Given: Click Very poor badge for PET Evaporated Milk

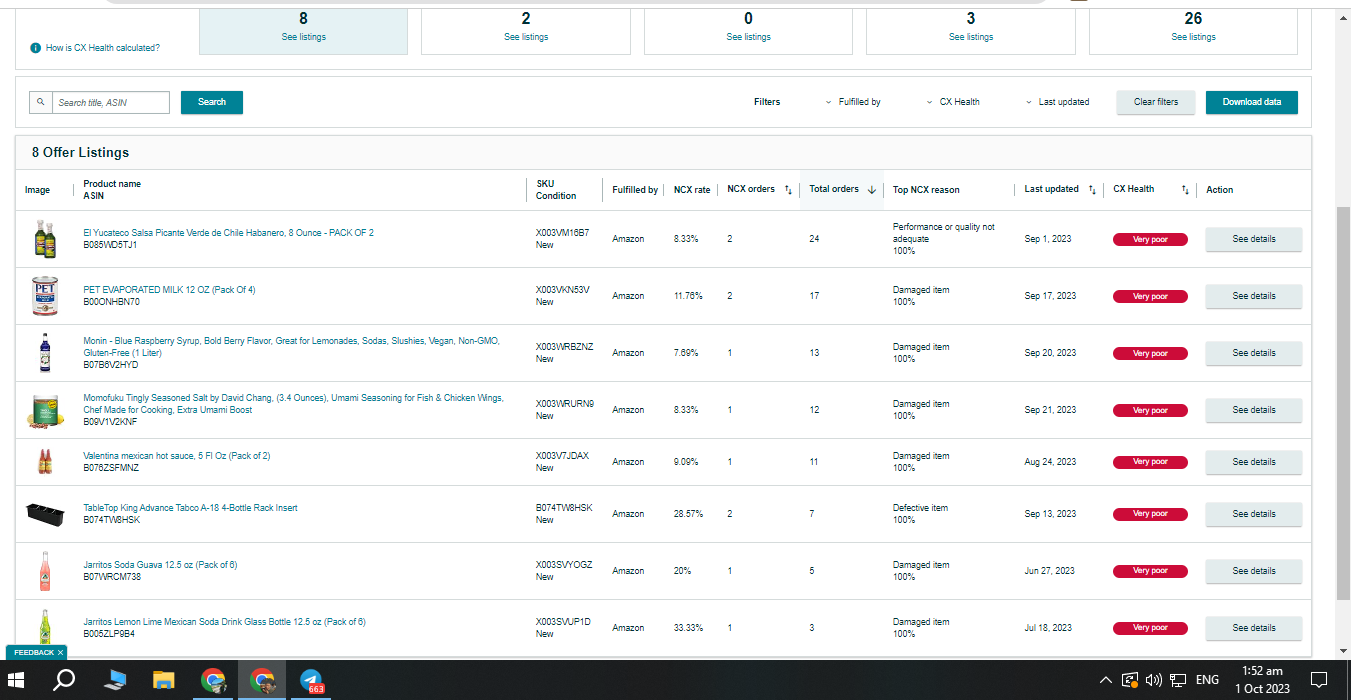Looking at the screenshot, I should pos(1150,296).
